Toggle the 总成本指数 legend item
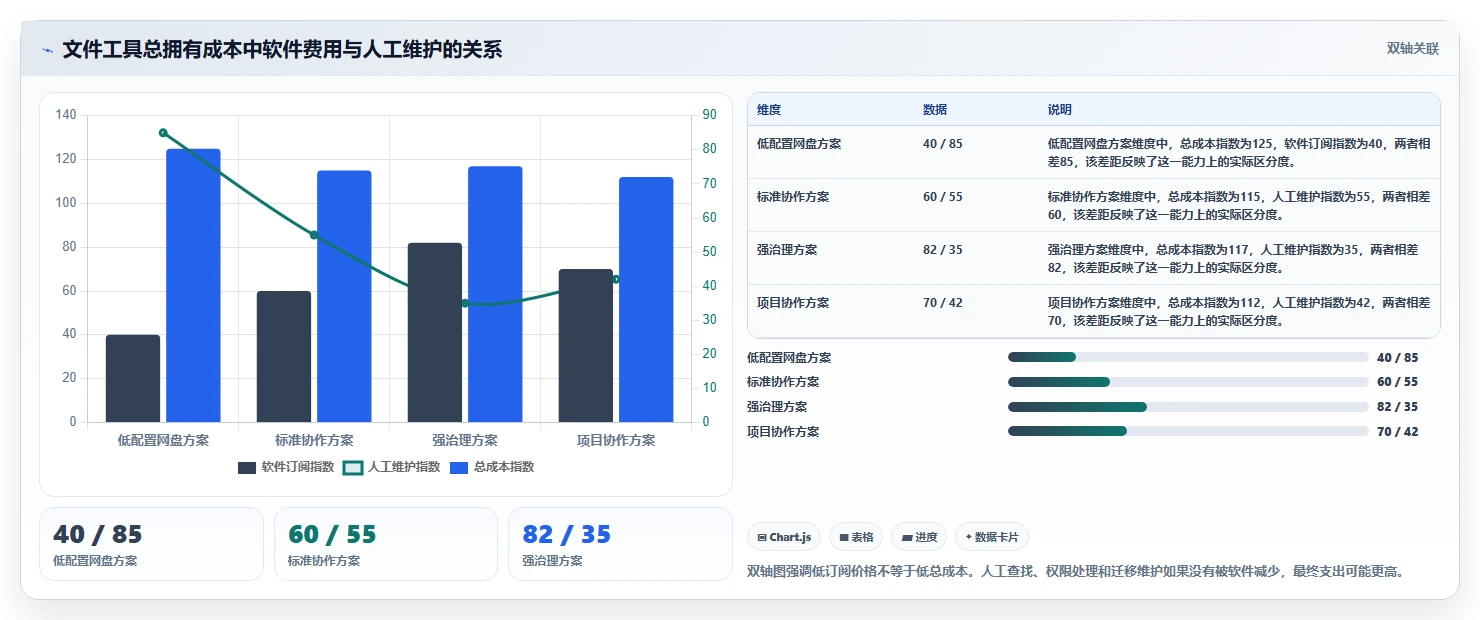 (x=492, y=467)
